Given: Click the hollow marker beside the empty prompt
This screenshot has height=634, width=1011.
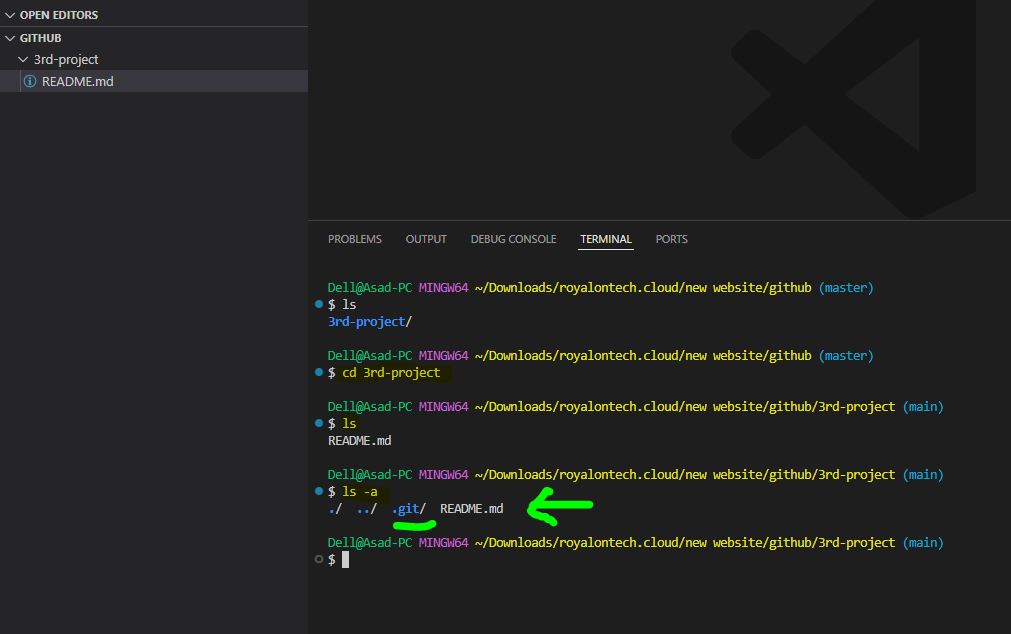Looking at the screenshot, I should click(319, 559).
